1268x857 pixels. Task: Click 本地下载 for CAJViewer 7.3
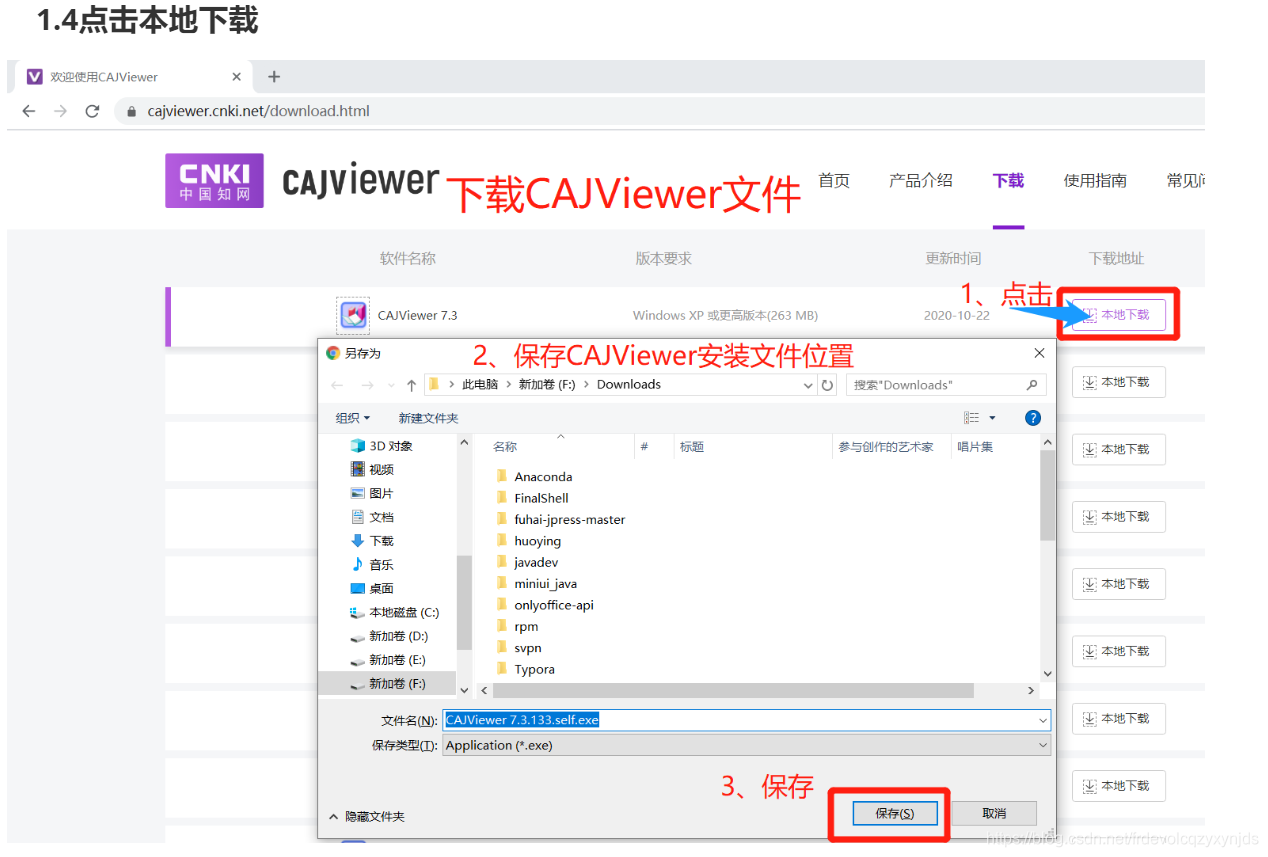(x=1118, y=315)
